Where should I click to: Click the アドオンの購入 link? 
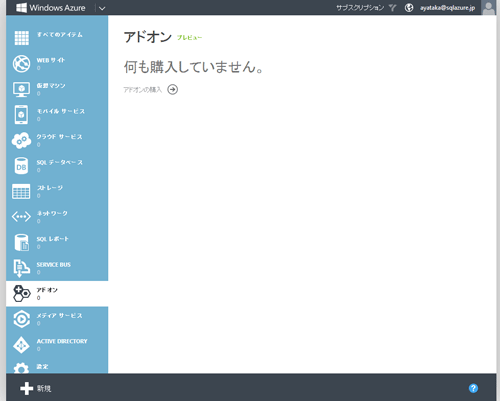click(x=142, y=89)
